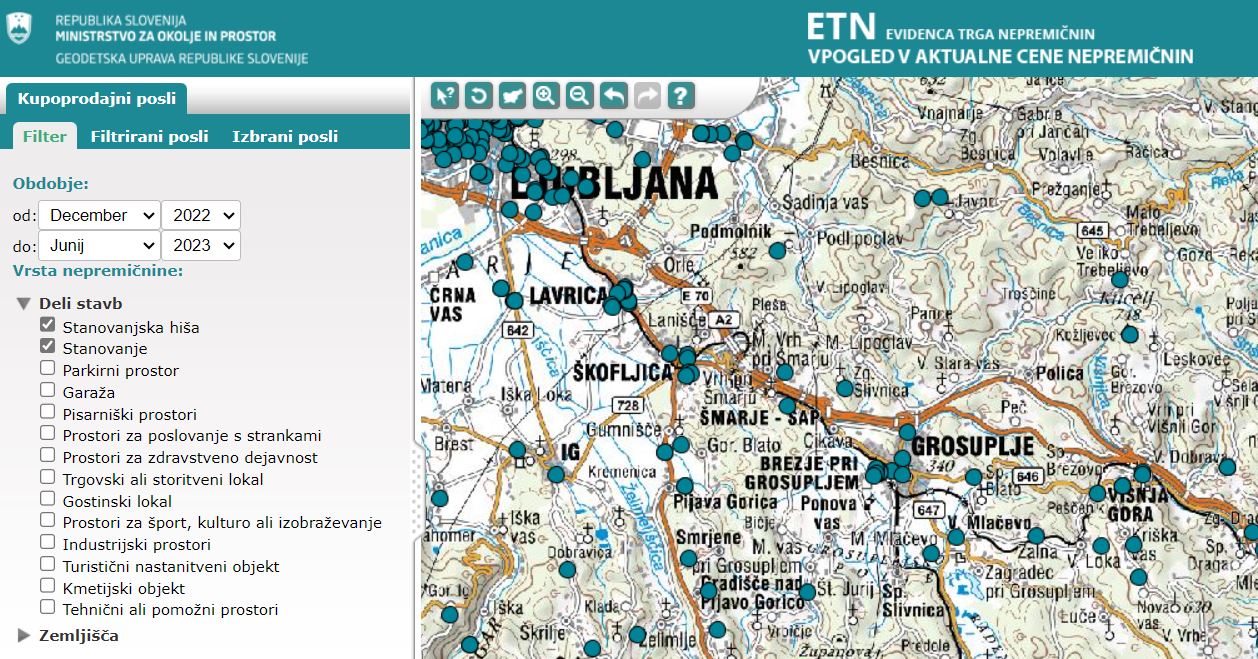Activate the zoom in magnifier tool
Image resolution: width=1258 pixels, height=659 pixels.
tap(546, 96)
